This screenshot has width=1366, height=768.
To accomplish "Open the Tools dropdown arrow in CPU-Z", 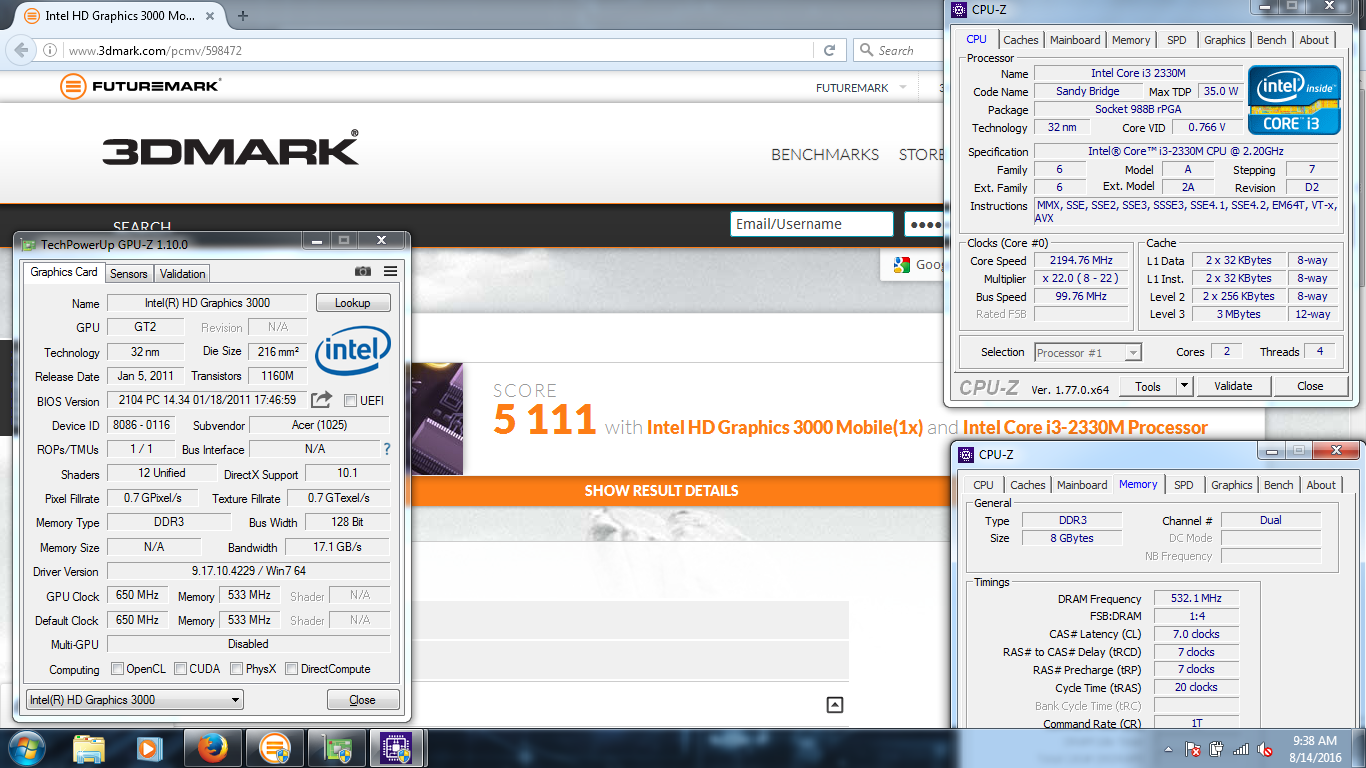I will (1184, 386).
